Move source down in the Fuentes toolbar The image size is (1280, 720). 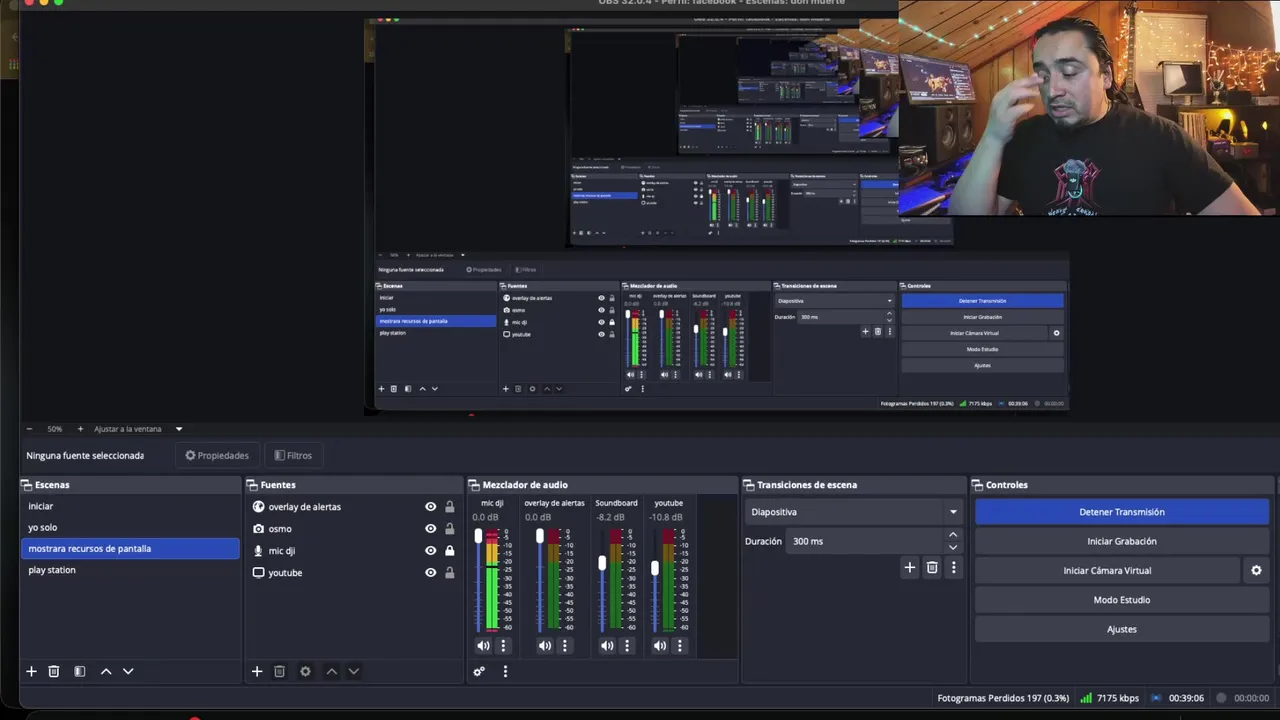coord(353,671)
